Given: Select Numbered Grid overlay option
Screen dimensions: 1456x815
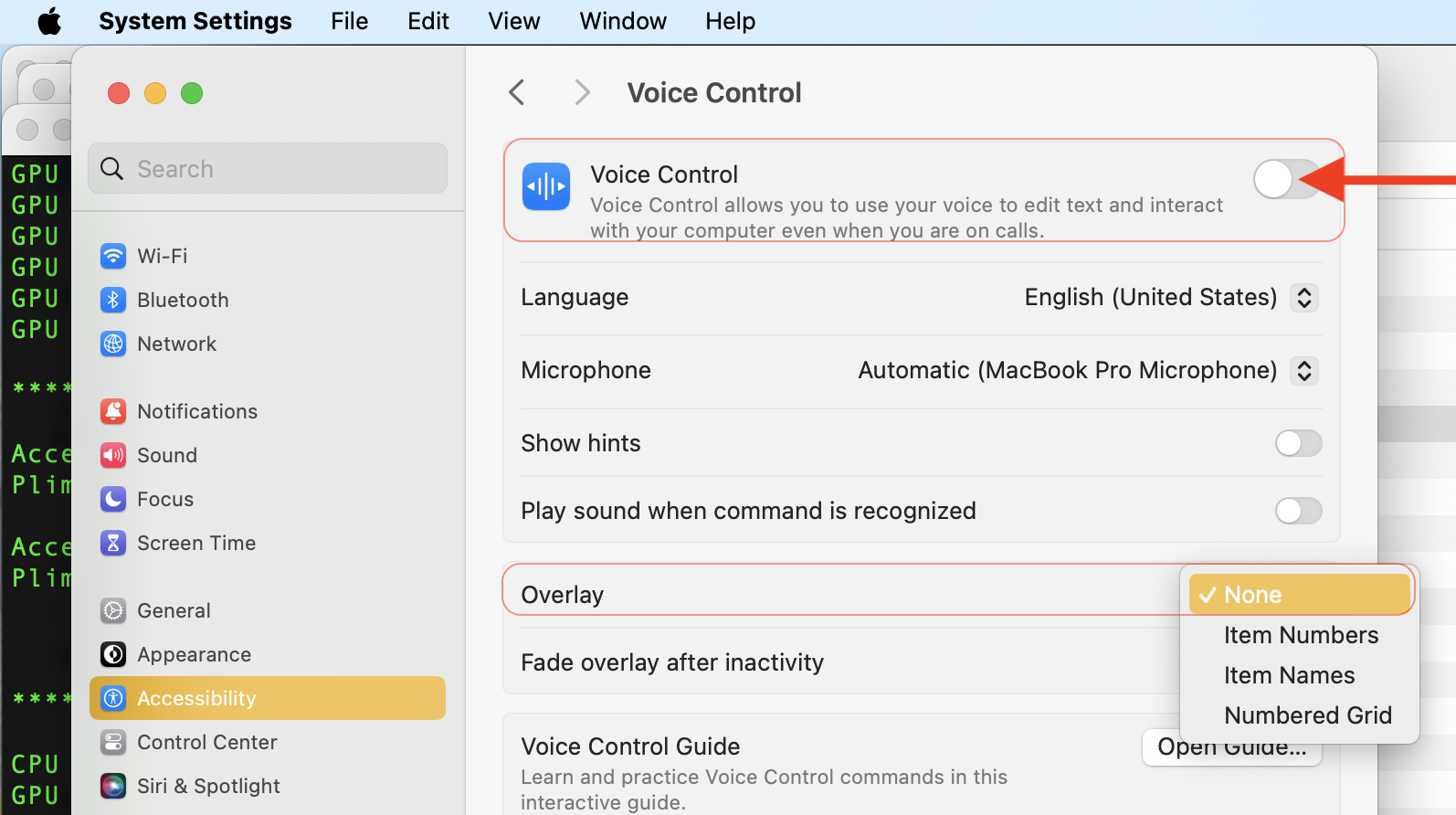Looking at the screenshot, I should 1308,714.
